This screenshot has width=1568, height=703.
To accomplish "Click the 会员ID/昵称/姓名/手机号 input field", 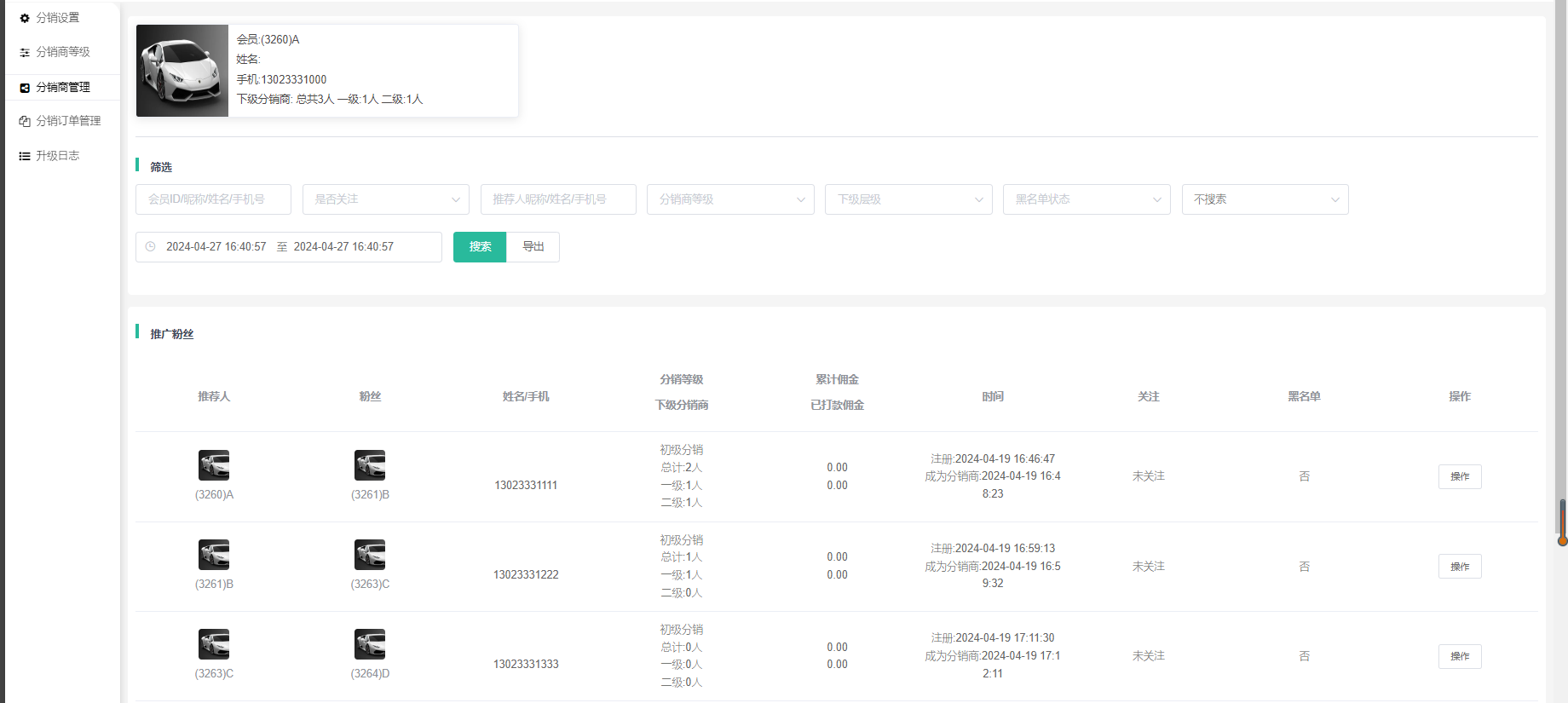I will (213, 199).
